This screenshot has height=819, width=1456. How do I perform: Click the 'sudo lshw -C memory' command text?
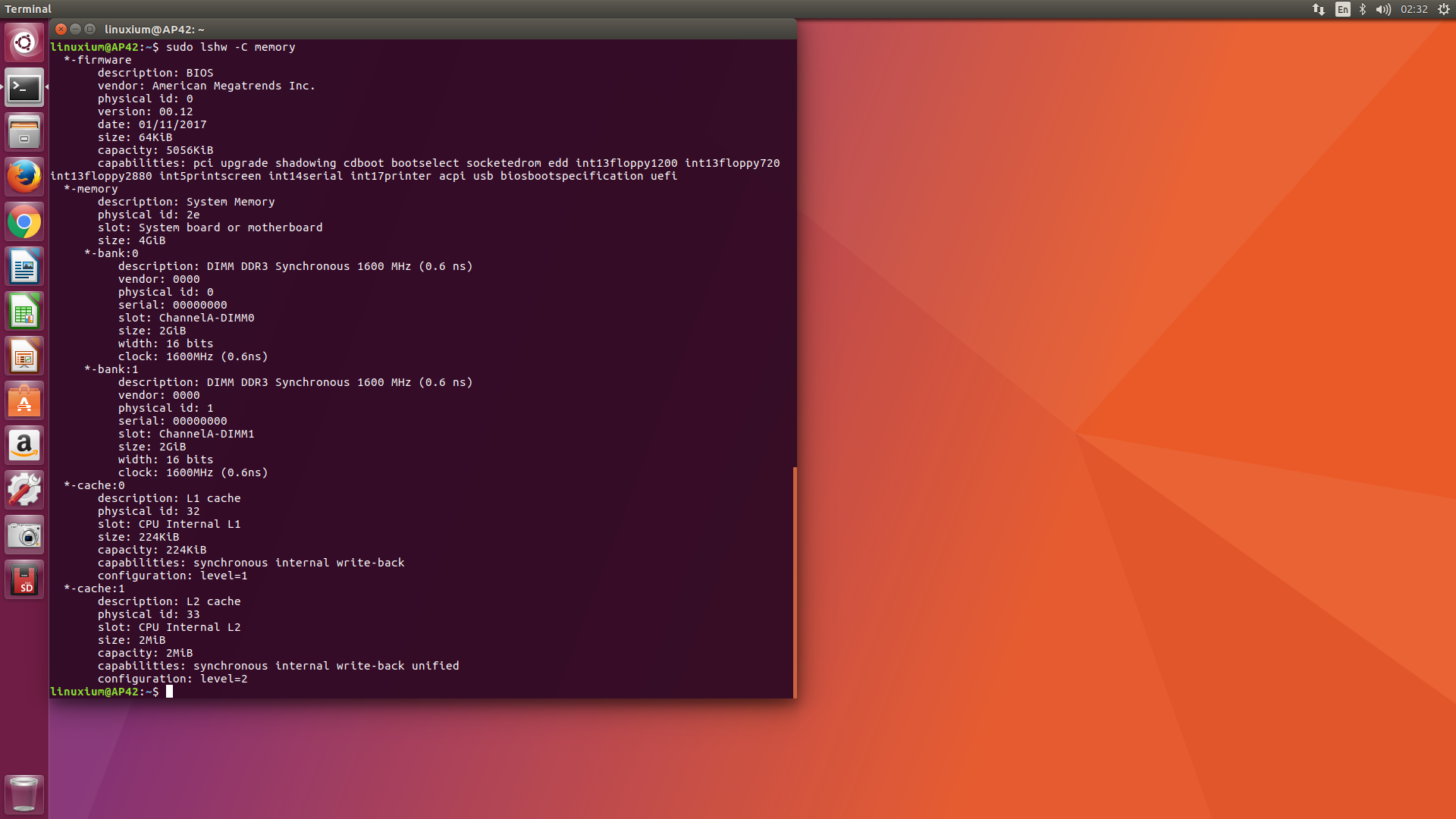pyautogui.click(x=231, y=47)
